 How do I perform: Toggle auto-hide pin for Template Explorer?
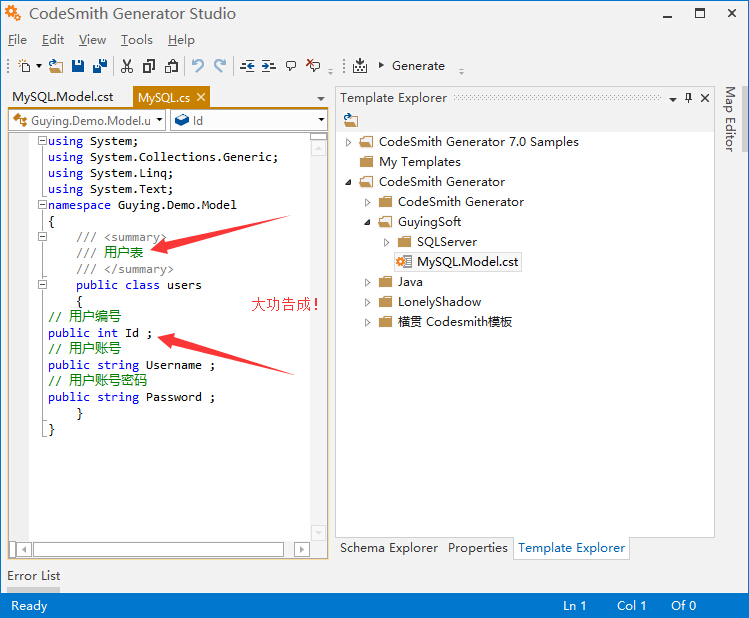pos(688,98)
